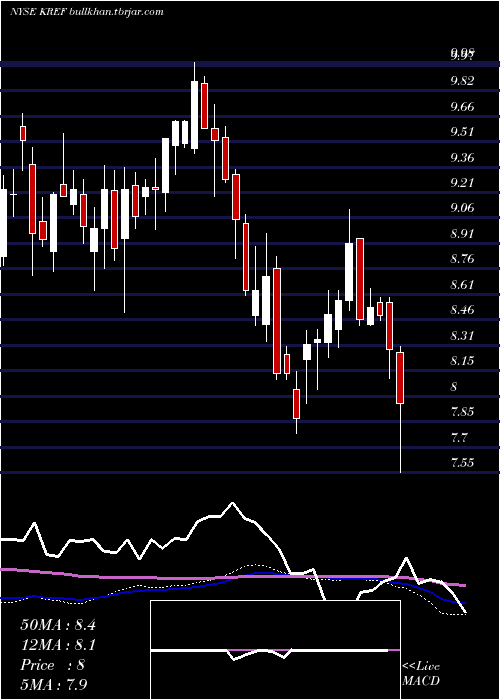Click the 9.51 price axis label
This screenshot has width=500, height=700.
click(x=462, y=132)
